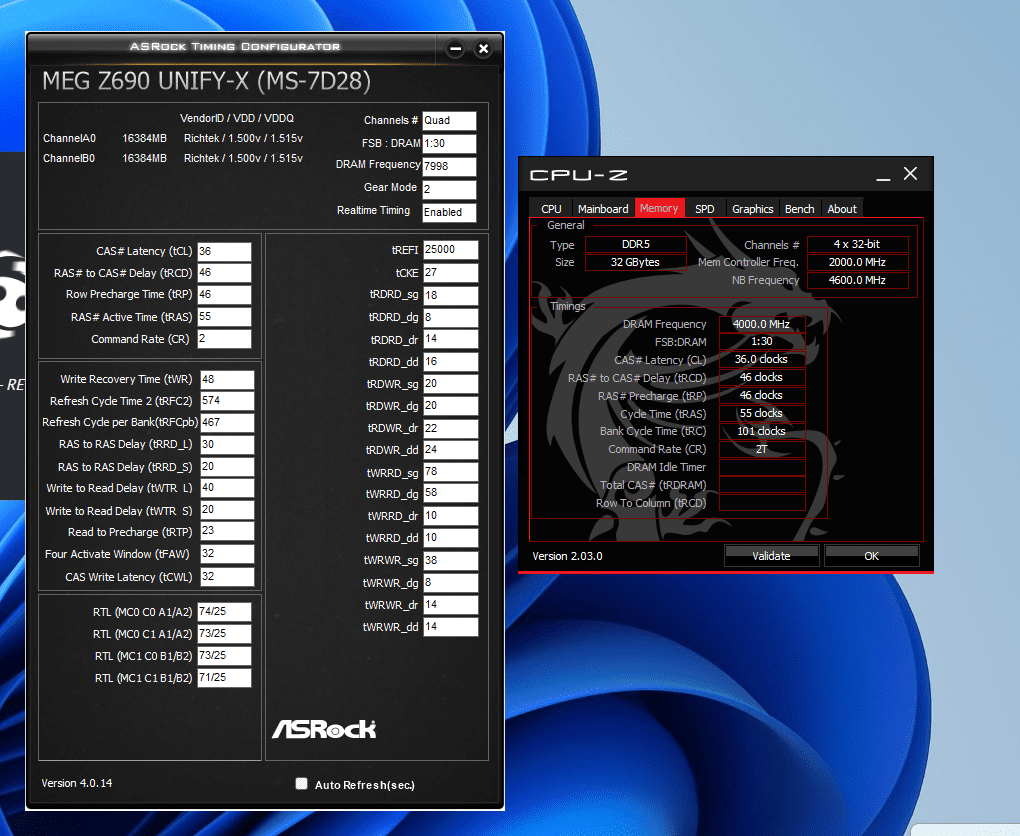
Task: Enable the Auto Refresh(sec) checkbox
Action: (301, 783)
